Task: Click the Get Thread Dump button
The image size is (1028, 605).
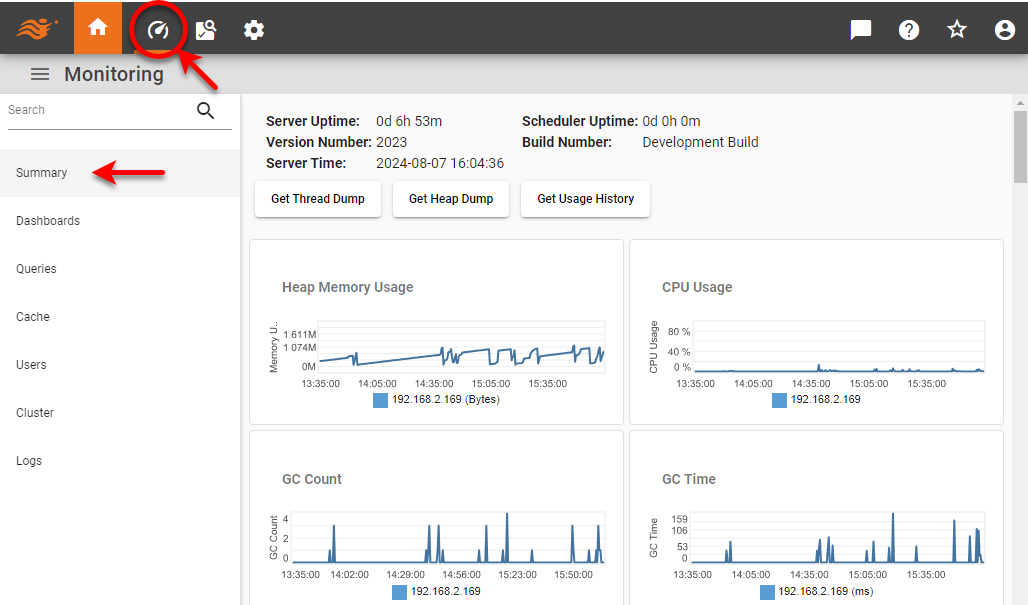Action: pyautogui.click(x=317, y=199)
